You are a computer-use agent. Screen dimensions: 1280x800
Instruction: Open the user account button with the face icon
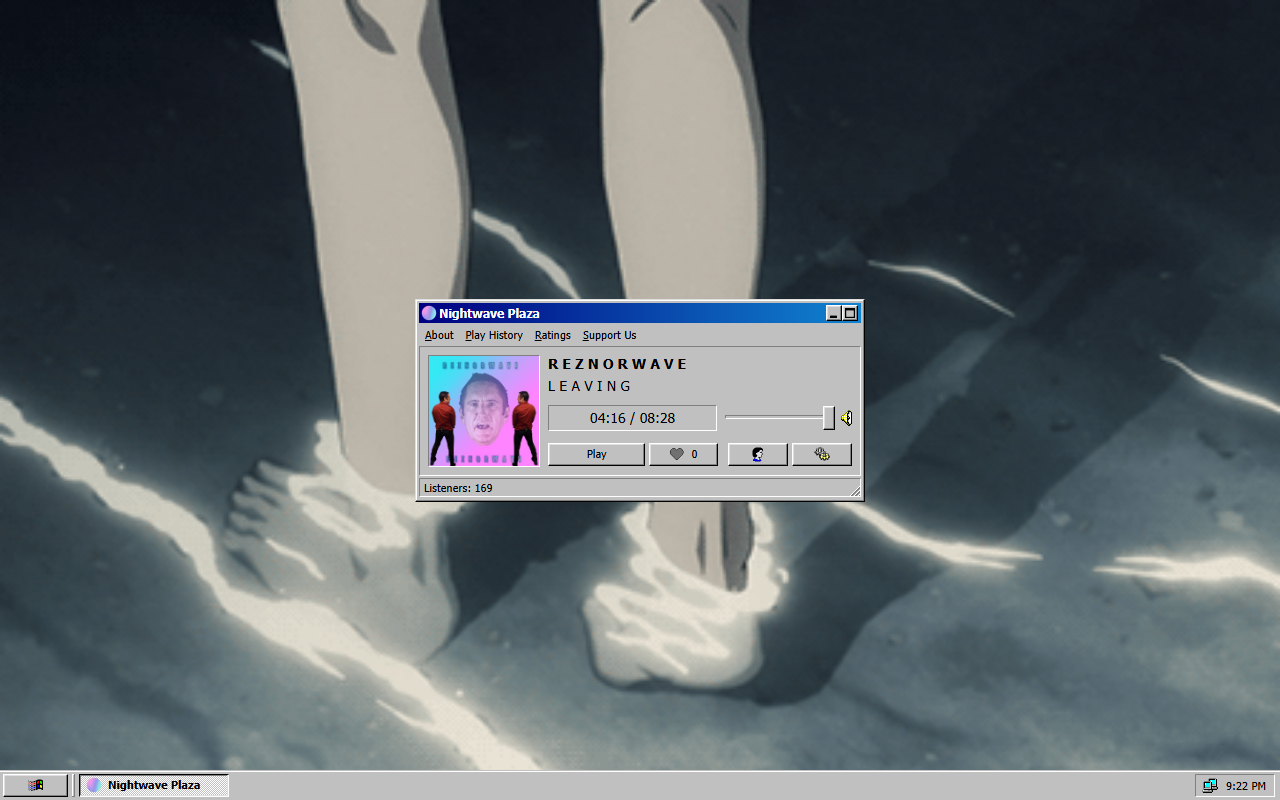tap(758, 454)
